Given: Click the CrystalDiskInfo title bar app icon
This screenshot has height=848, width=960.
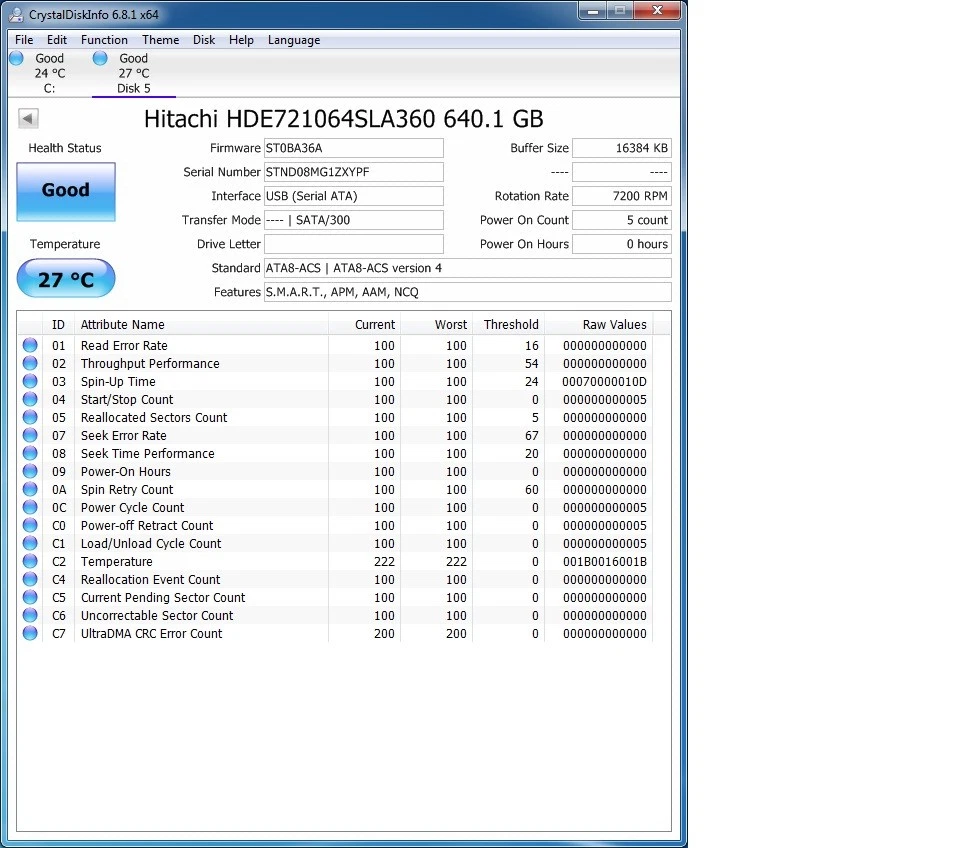Looking at the screenshot, I should [16, 14].
